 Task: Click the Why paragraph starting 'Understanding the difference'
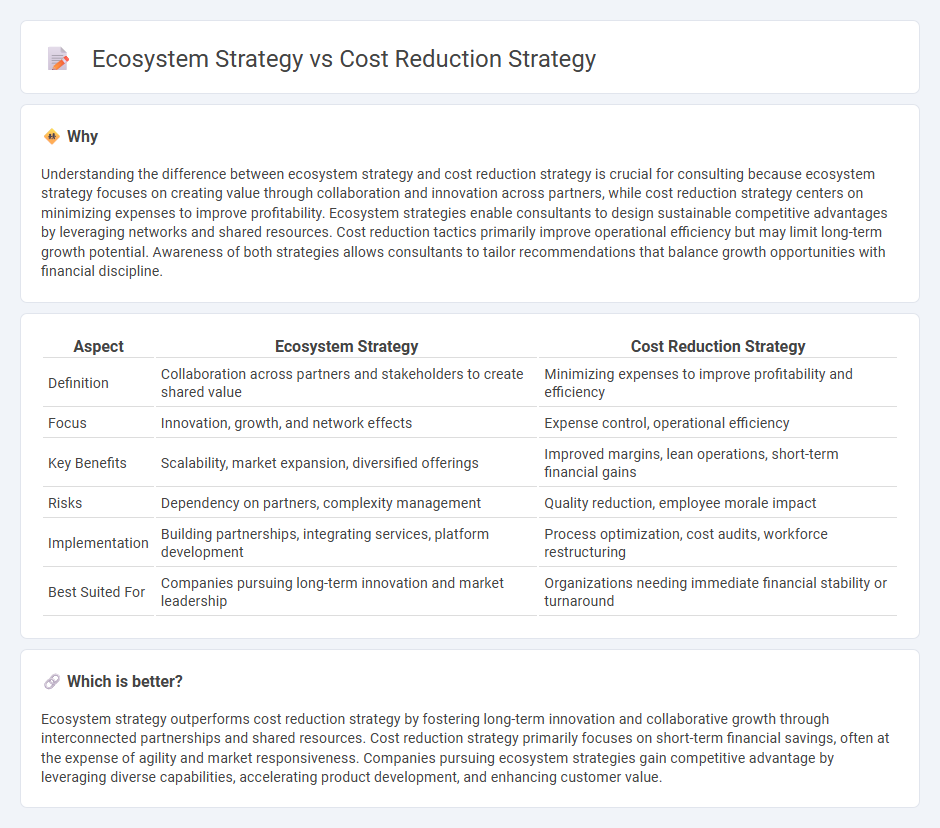465,222
